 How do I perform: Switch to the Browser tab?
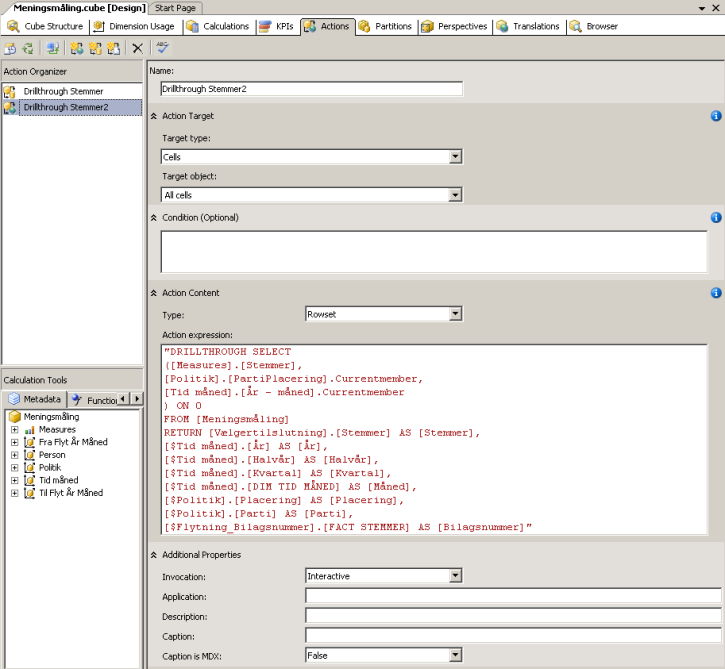click(594, 26)
